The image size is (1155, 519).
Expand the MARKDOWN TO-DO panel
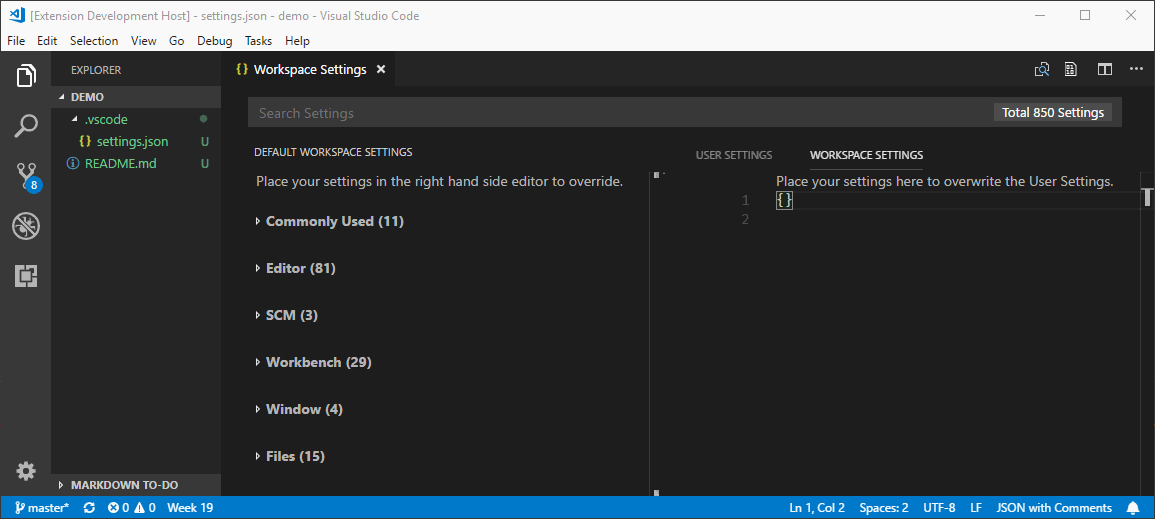coord(136,485)
